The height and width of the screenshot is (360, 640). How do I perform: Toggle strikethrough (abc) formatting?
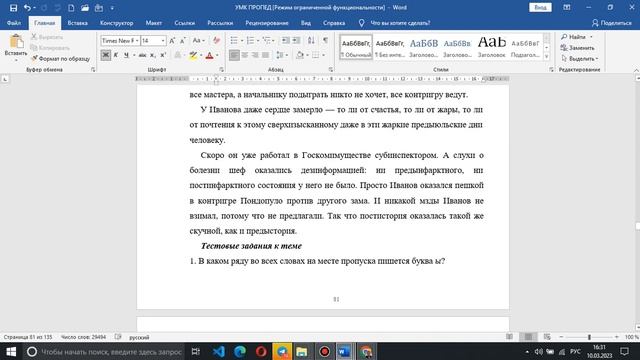pos(142,55)
